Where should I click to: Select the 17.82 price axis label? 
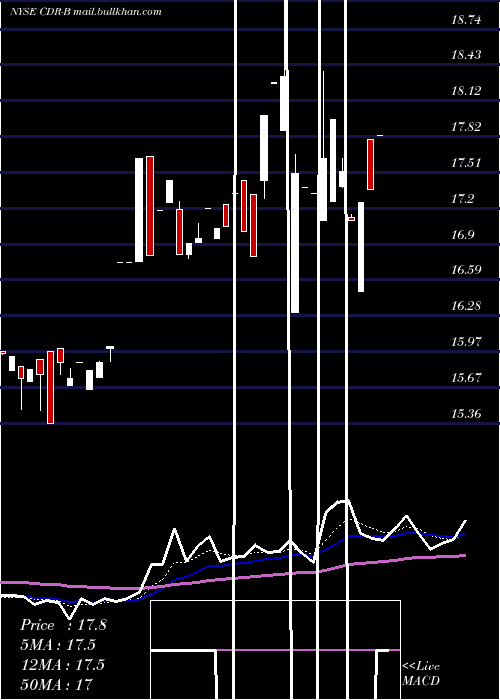tap(466, 127)
